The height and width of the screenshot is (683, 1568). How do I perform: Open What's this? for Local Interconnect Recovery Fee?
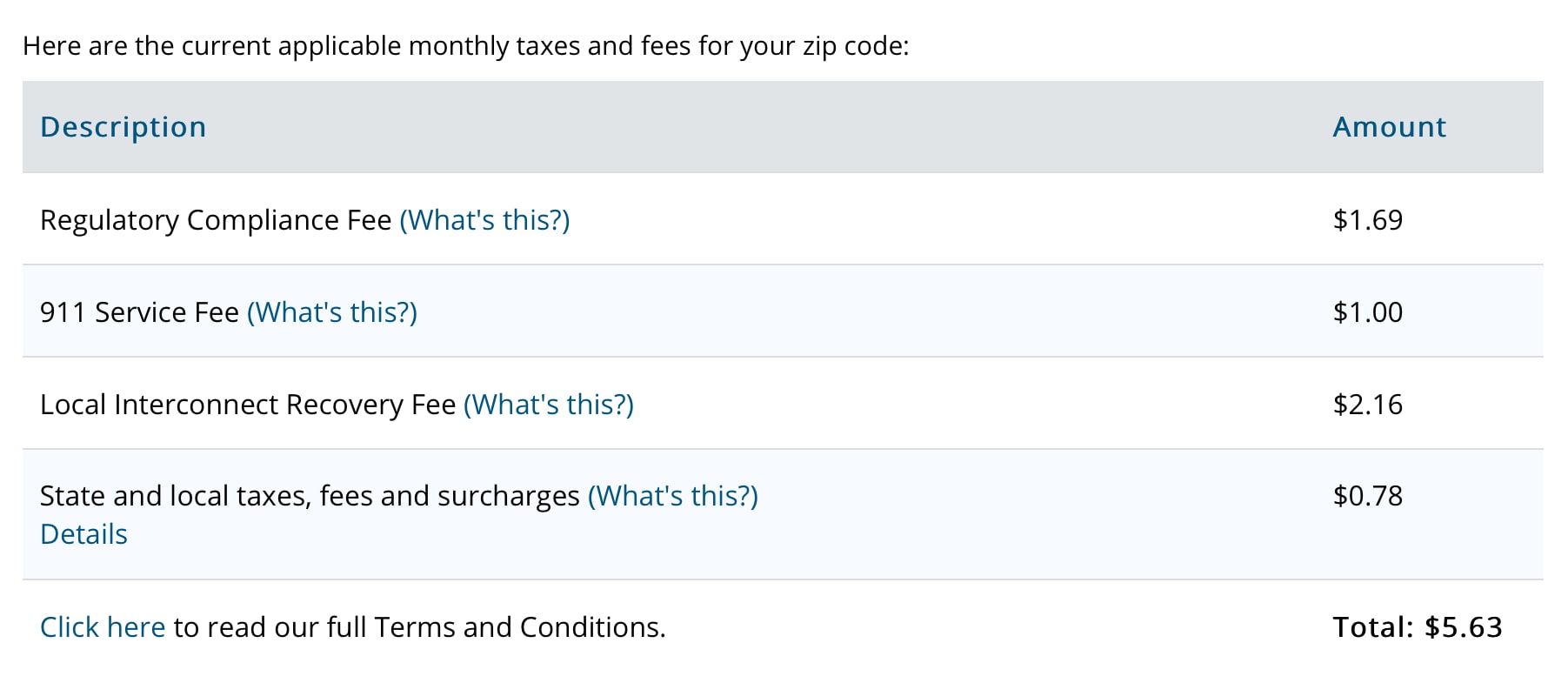click(549, 405)
